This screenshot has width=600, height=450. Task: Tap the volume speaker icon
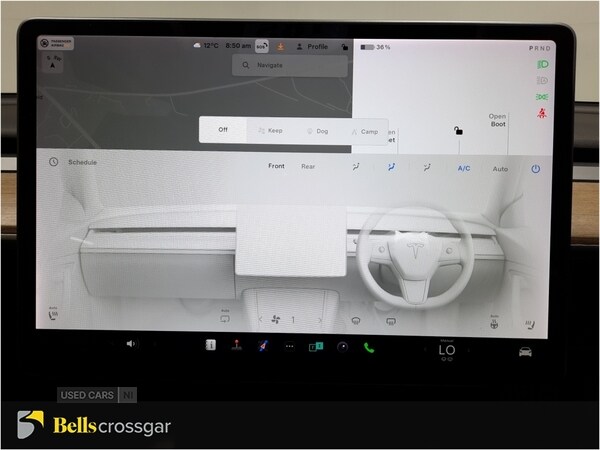tap(131, 344)
